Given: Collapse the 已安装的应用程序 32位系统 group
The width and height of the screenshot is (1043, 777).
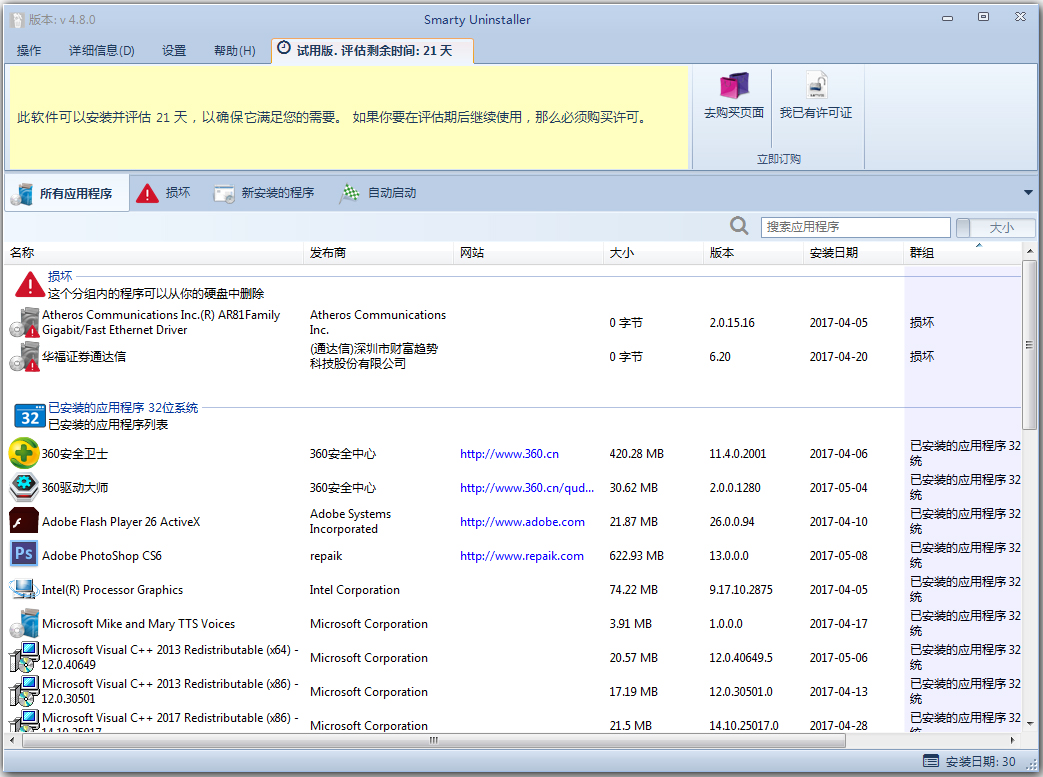Looking at the screenshot, I should coord(123,408).
